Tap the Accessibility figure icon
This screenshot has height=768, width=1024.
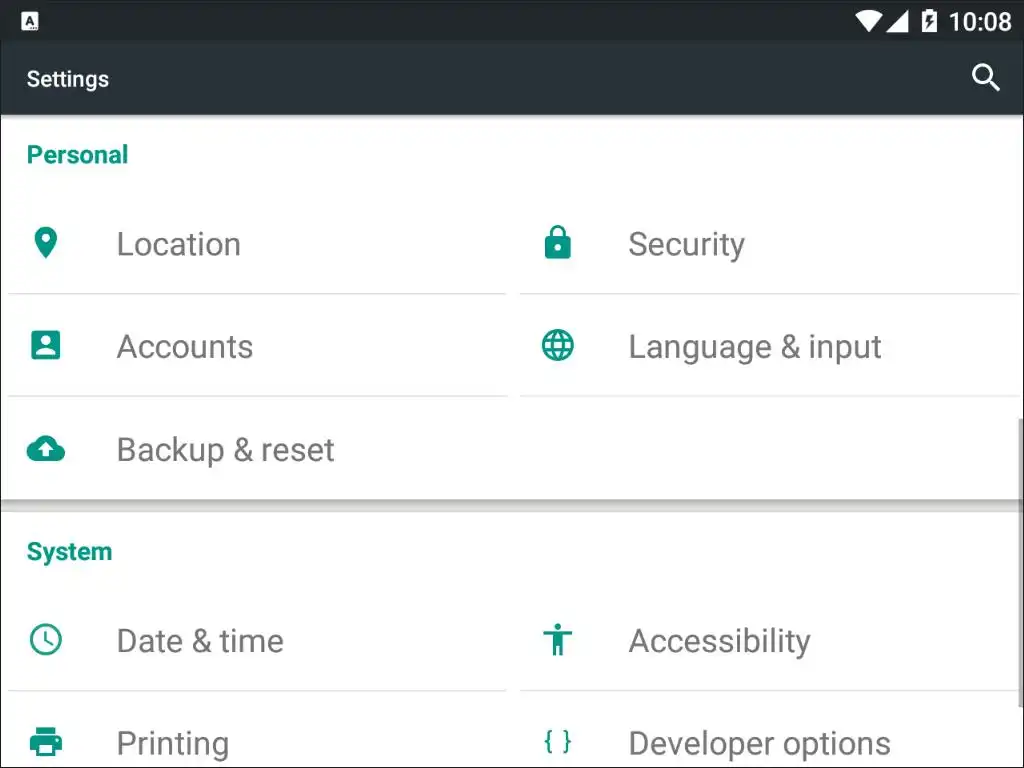[x=558, y=640]
